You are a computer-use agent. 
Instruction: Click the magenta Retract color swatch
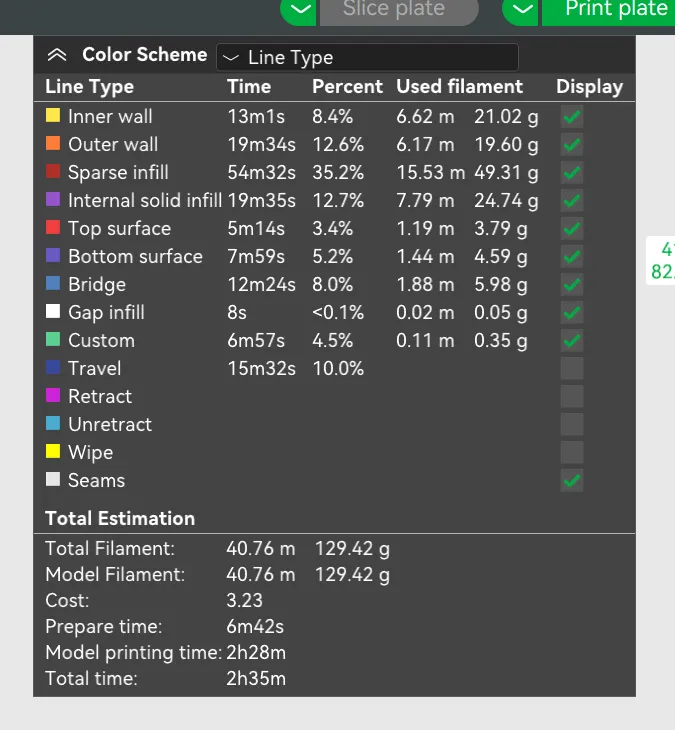(53, 395)
